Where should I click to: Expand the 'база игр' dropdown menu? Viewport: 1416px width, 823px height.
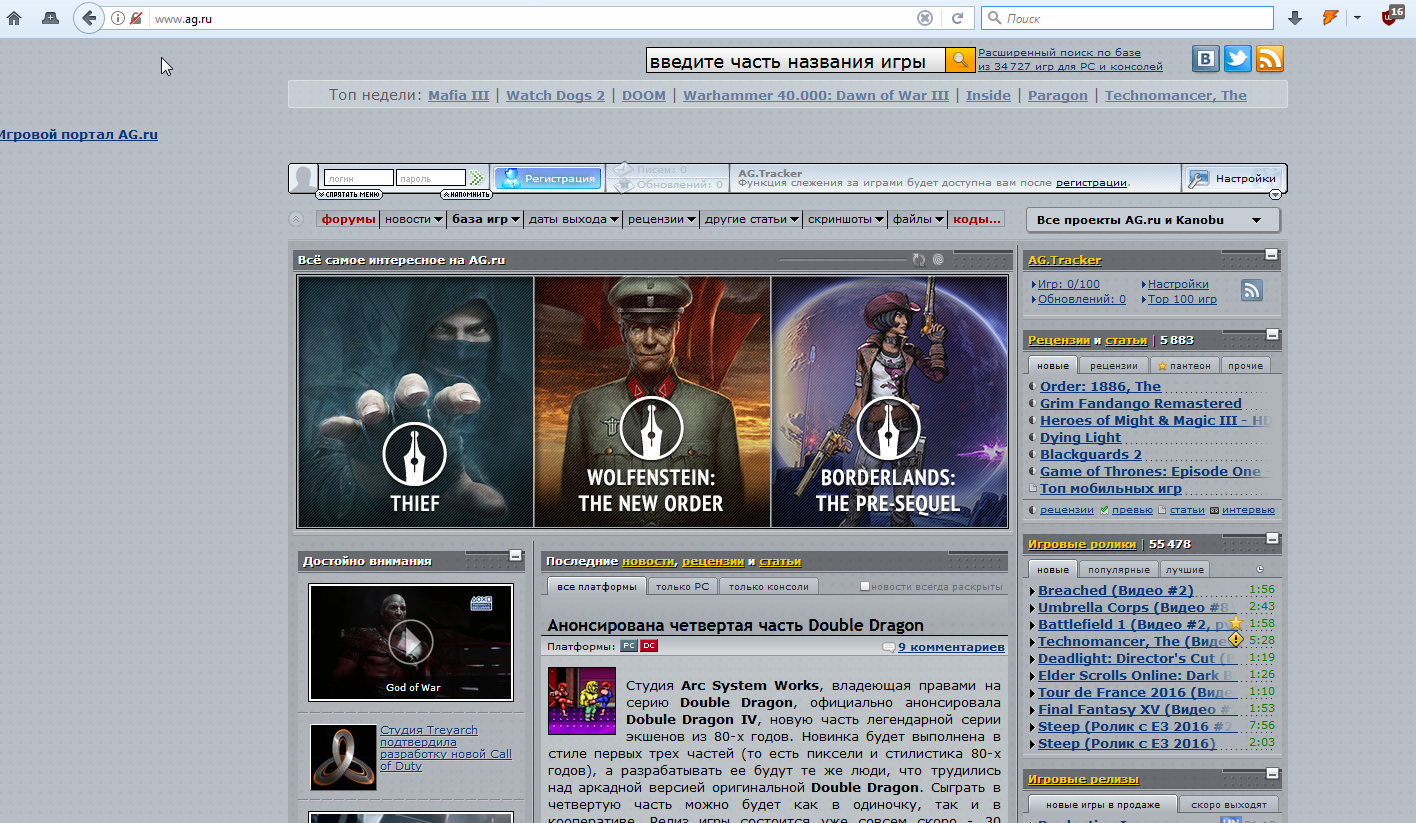[486, 219]
